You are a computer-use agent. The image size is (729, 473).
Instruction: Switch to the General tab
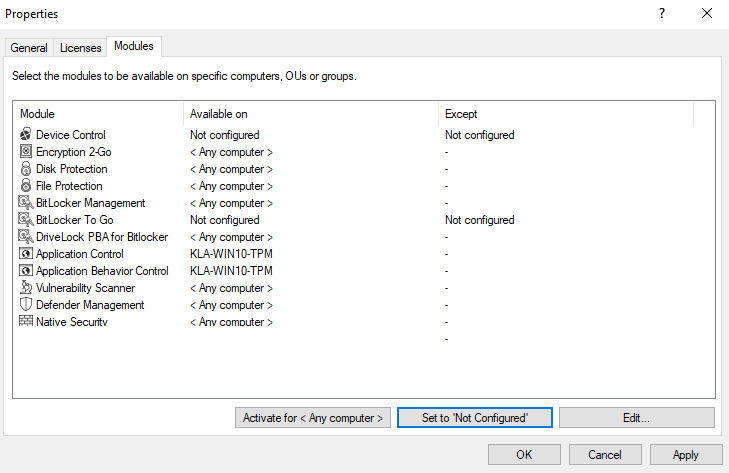[x=29, y=47]
